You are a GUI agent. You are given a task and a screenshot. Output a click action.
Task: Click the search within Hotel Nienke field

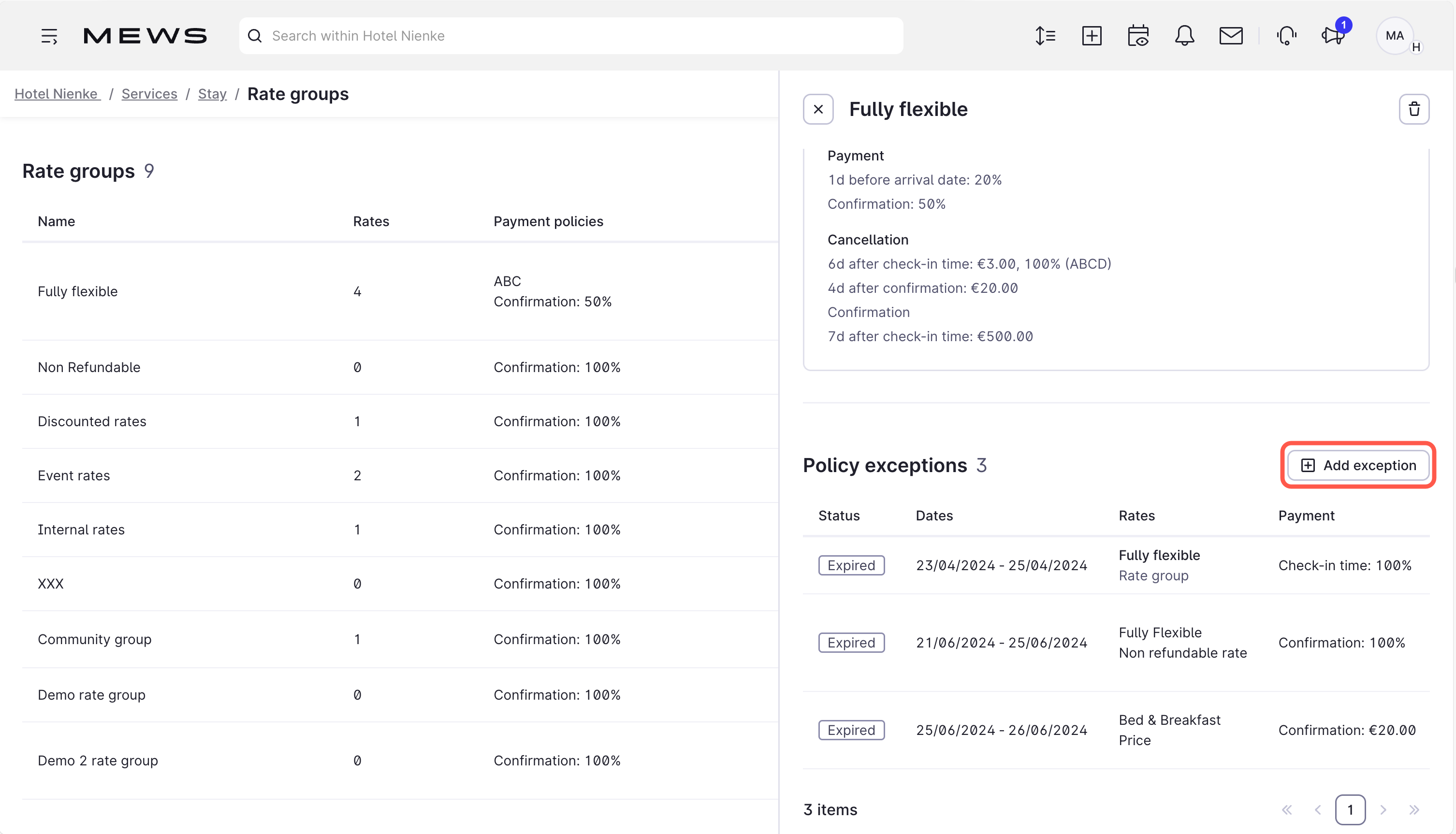(571, 35)
